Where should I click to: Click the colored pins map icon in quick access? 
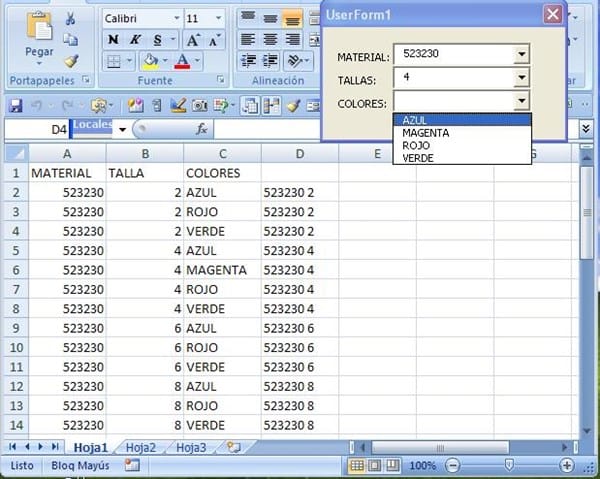(135, 105)
